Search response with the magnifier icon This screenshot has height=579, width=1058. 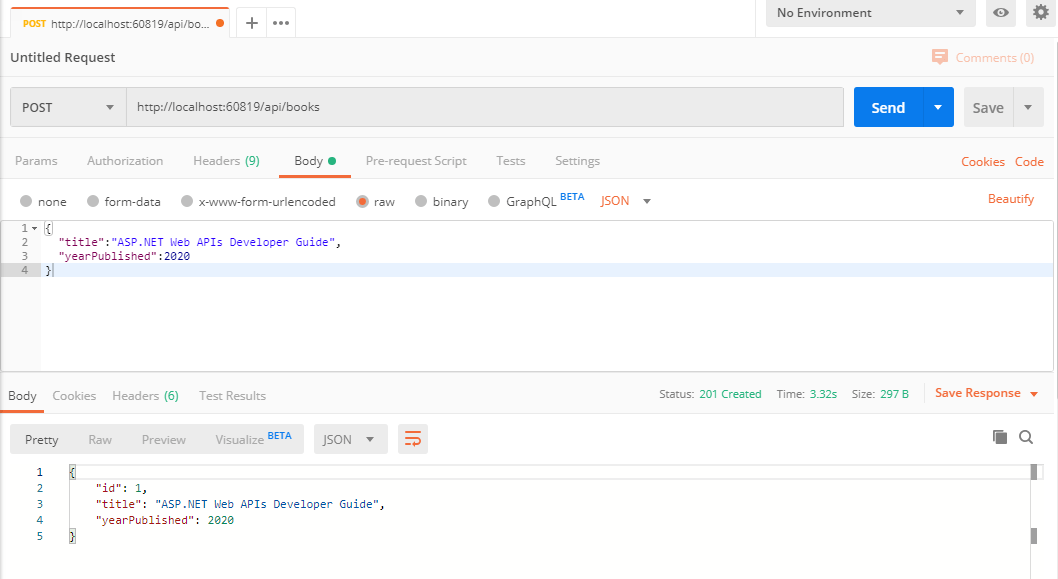pos(1026,437)
